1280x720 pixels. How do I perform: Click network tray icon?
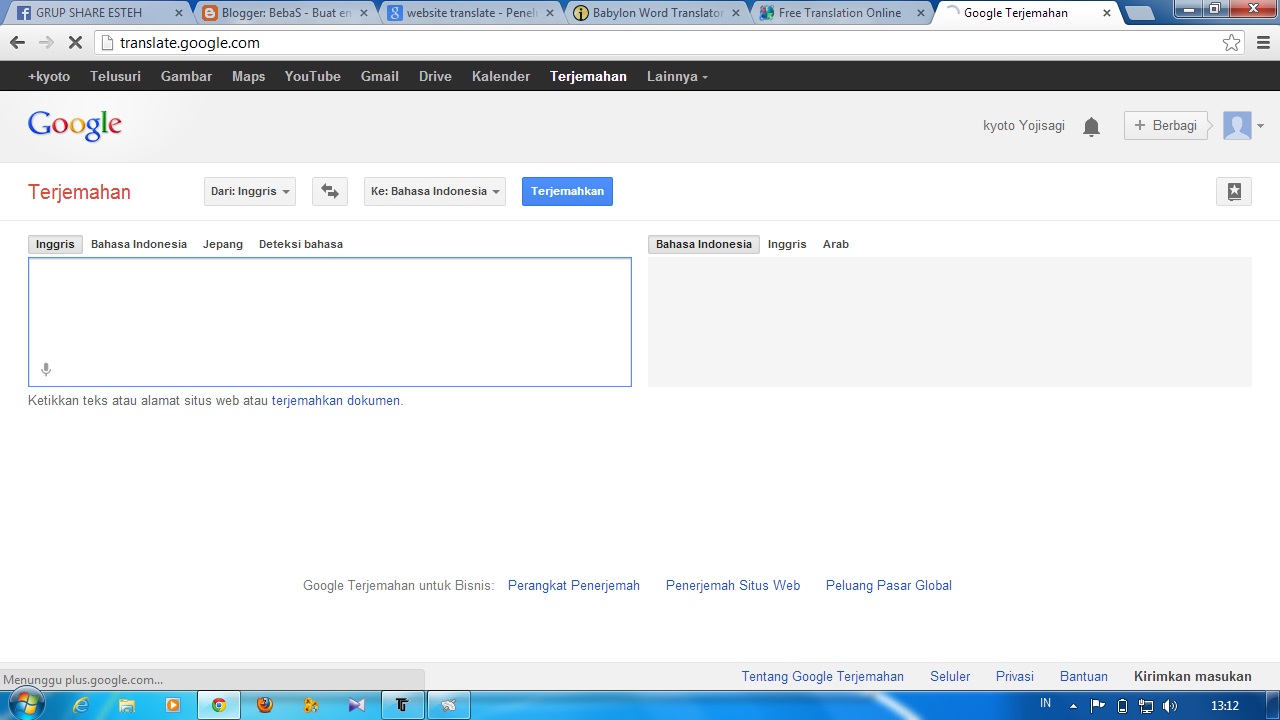[x=1146, y=706]
